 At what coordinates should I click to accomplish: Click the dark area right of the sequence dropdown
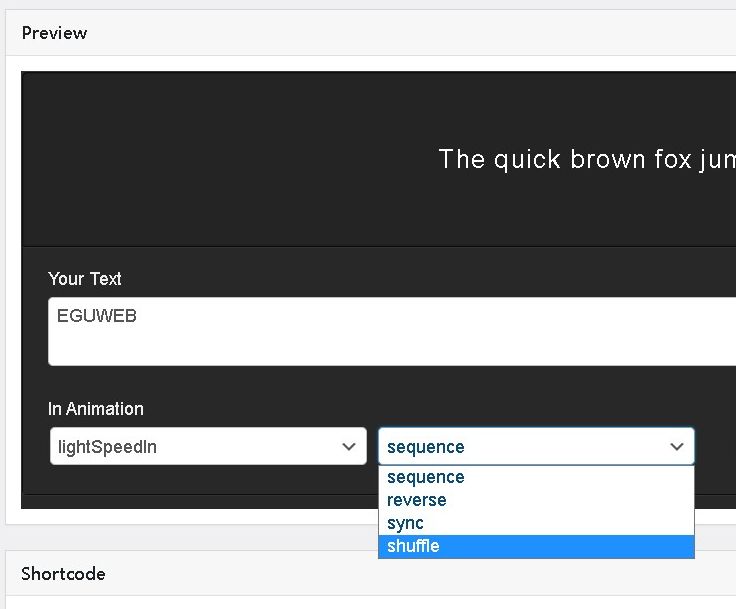715,447
